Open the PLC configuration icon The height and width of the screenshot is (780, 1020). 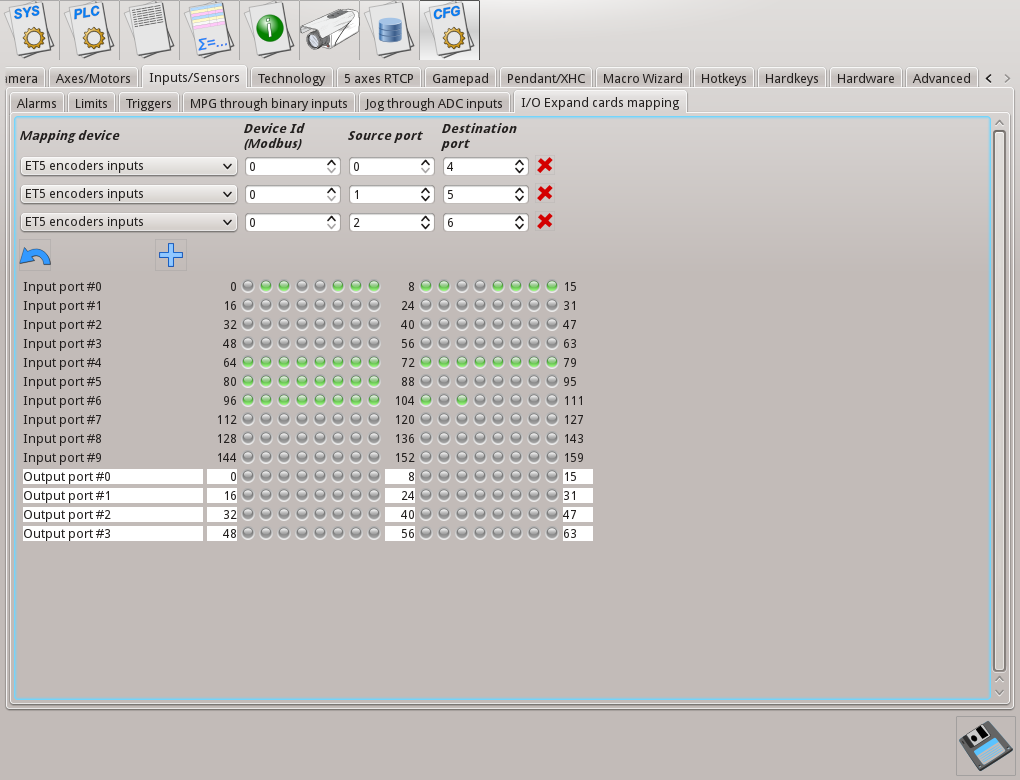[x=89, y=30]
